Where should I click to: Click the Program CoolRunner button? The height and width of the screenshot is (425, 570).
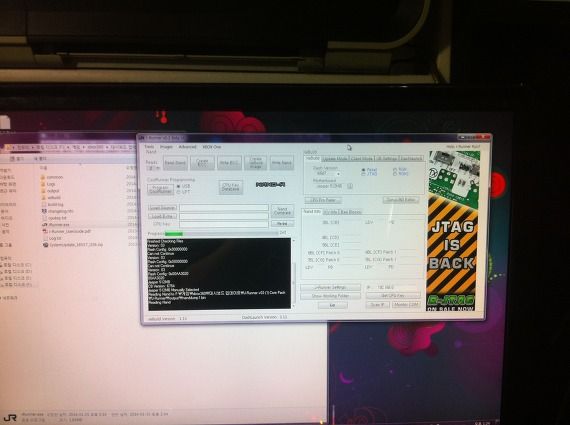pos(161,189)
